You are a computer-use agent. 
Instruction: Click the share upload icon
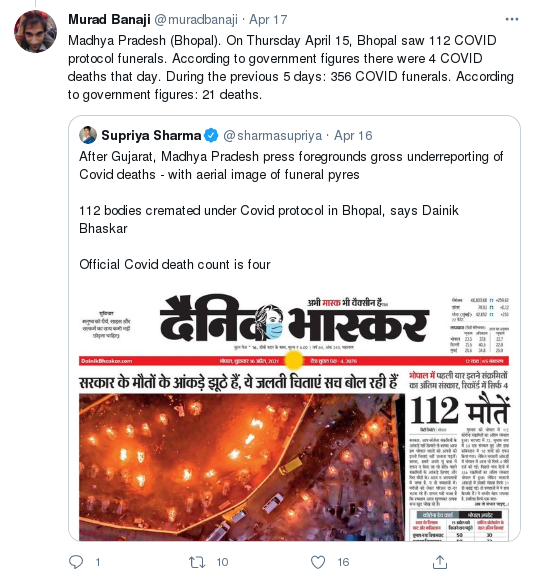pos(440,562)
